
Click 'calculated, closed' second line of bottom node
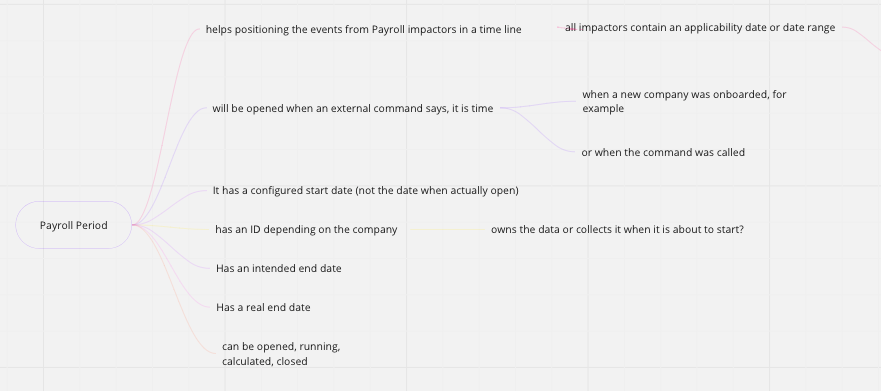pos(265,361)
